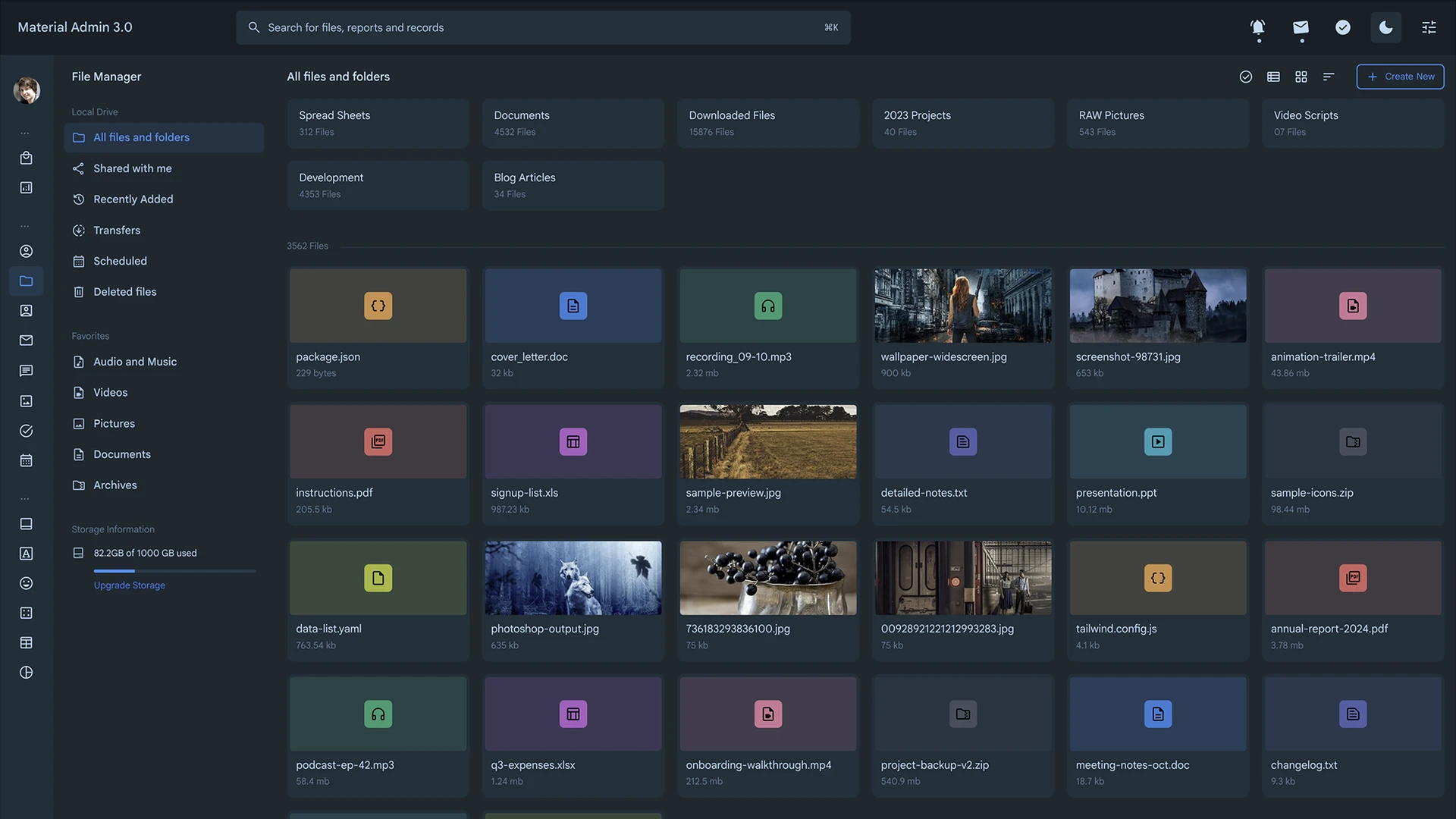This screenshot has height=819, width=1456.
Task: Open Transfers section
Action: (x=164, y=230)
